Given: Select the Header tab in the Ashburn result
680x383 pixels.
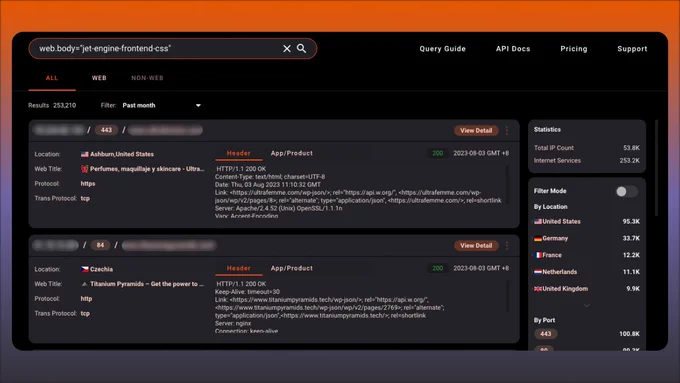Looking at the screenshot, I should [239, 153].
